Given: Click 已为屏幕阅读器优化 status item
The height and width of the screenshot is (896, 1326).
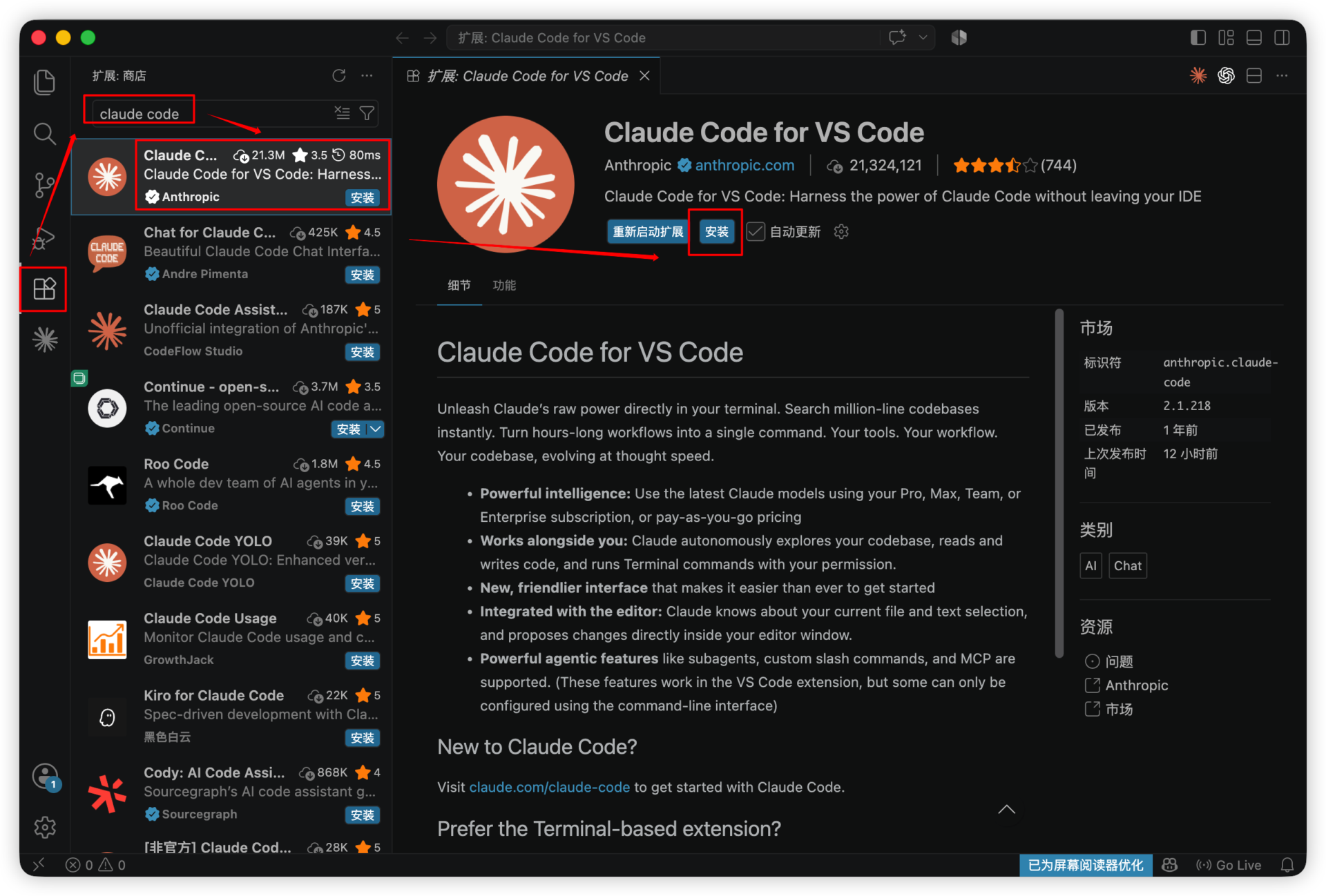Looking at the screenshot, I should click(1085, 865).
